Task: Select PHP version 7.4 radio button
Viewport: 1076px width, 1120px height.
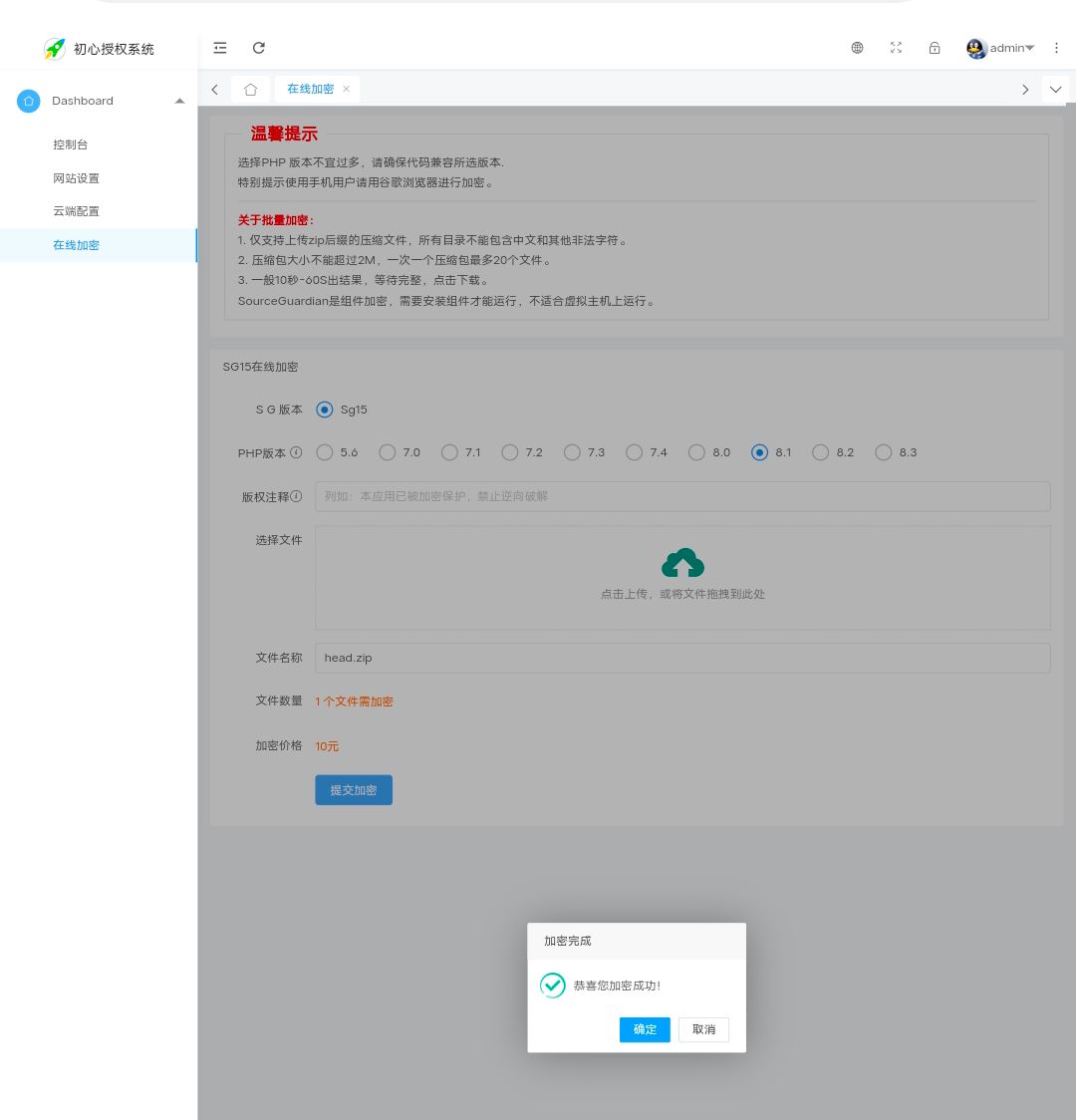Action: pyautogui.click(x=635, y=452)
